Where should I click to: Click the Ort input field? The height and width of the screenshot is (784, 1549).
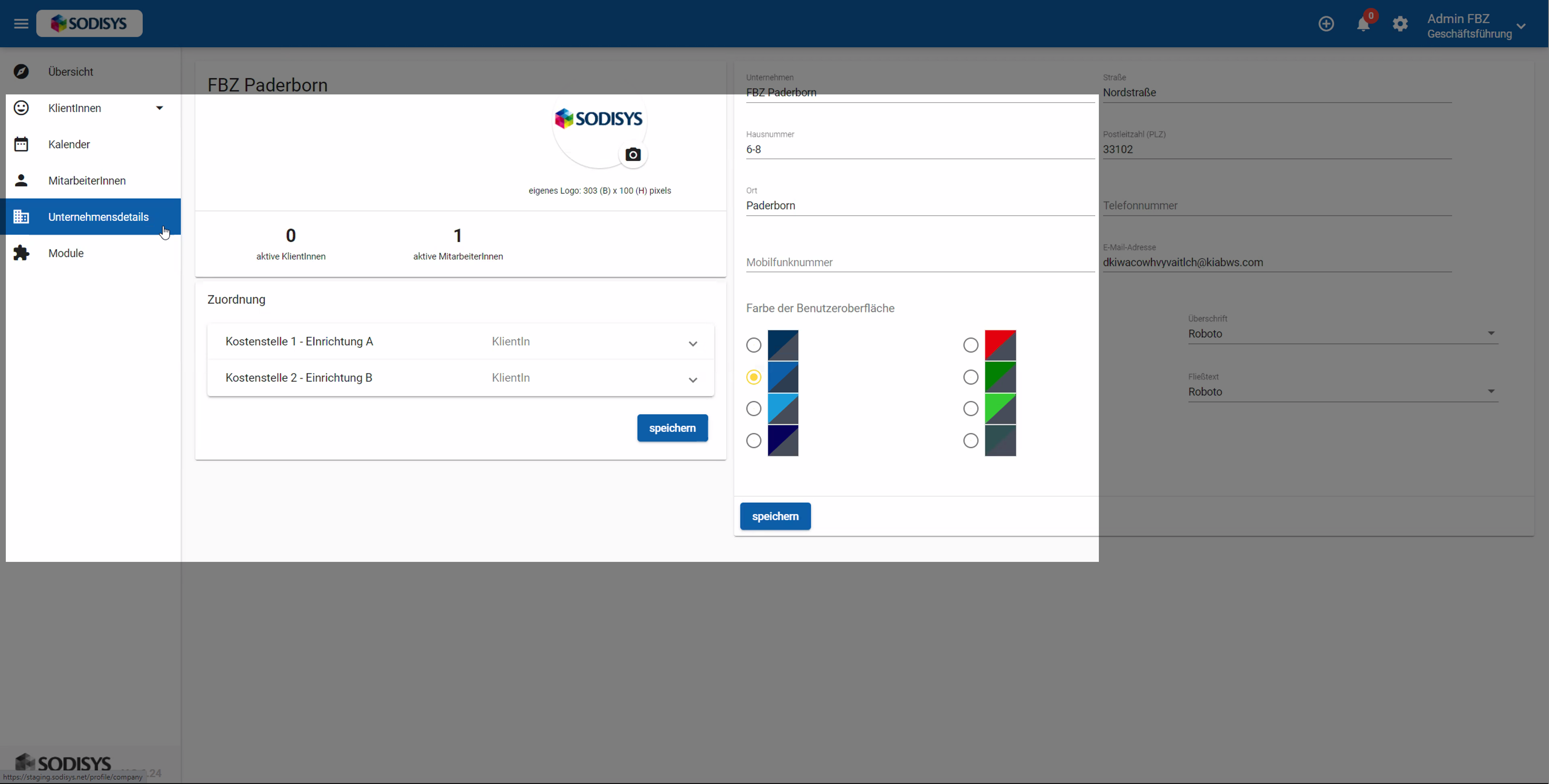click(x=920, y=205)
